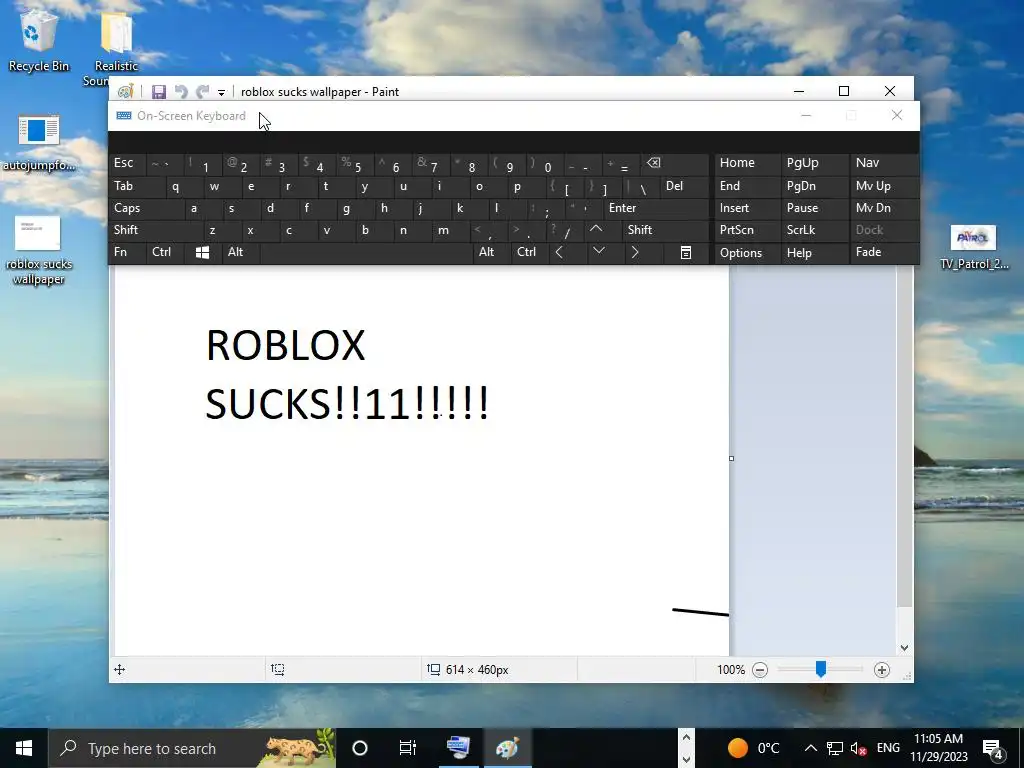Click the Save icon in Paint title bar

point(159,92)
